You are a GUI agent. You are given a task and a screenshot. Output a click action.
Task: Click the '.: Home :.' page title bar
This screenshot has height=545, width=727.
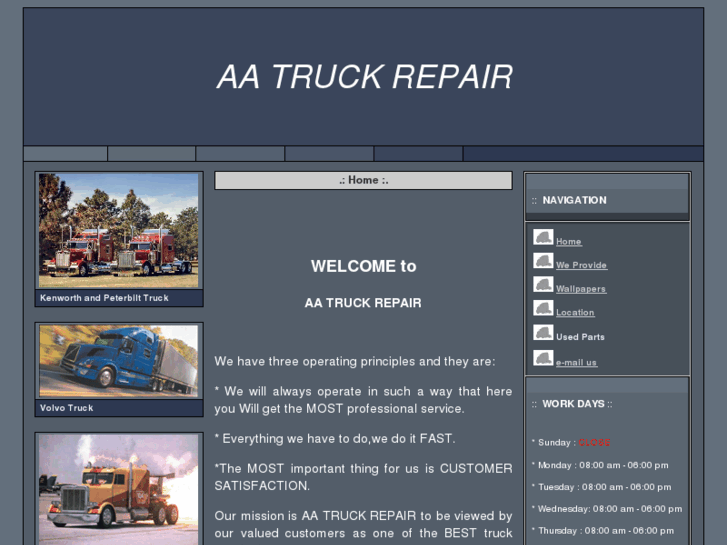coord(364,180)
